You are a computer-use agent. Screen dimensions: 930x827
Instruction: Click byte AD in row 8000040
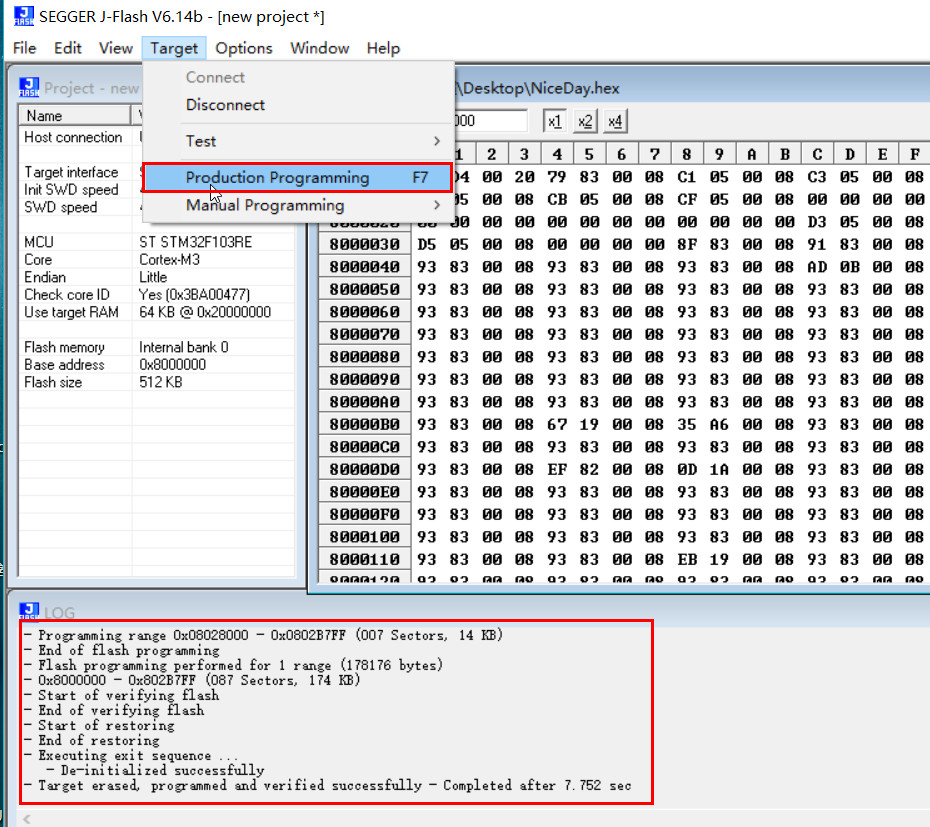817,267
